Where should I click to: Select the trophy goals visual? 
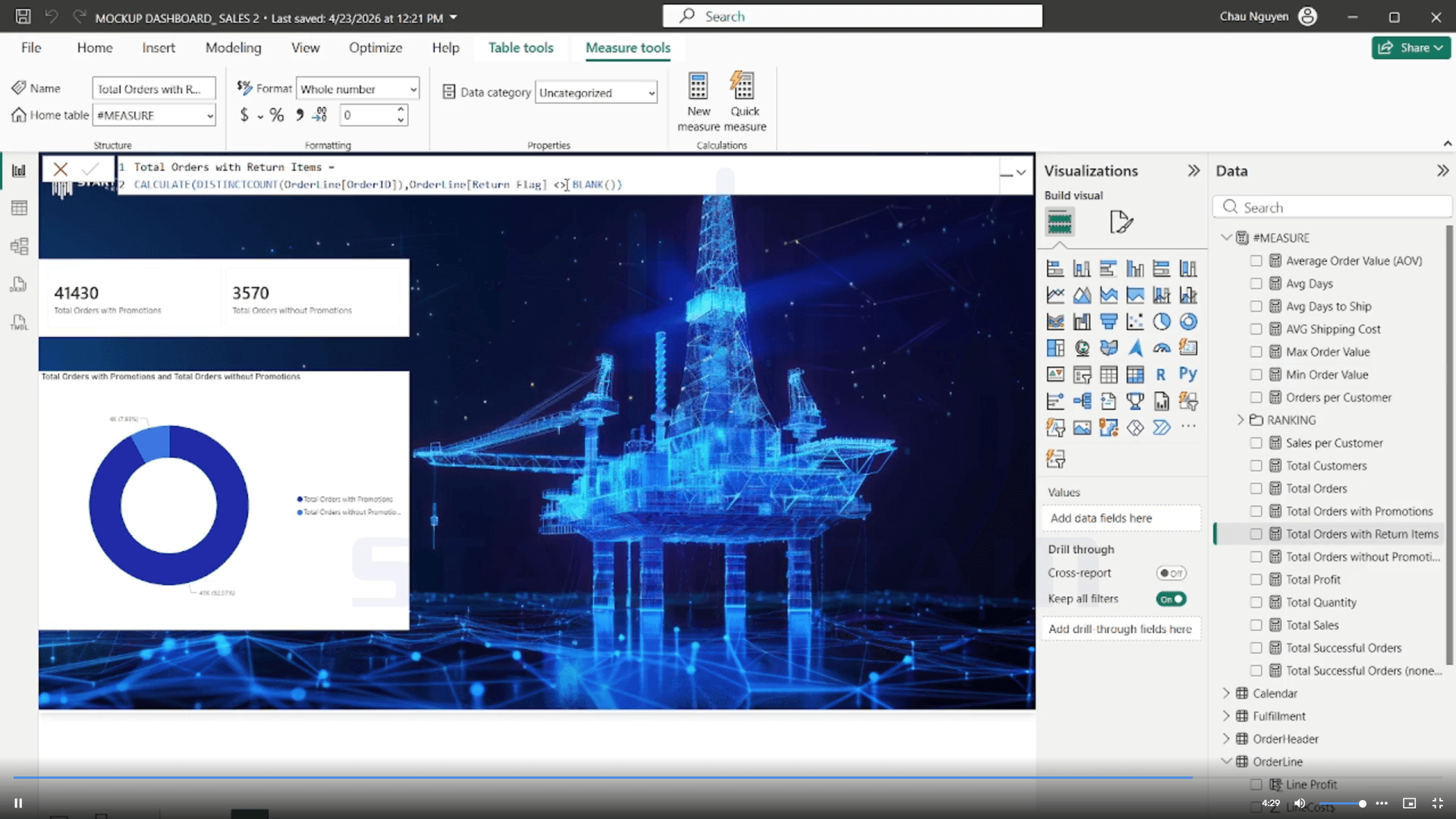pos(1134,402)
